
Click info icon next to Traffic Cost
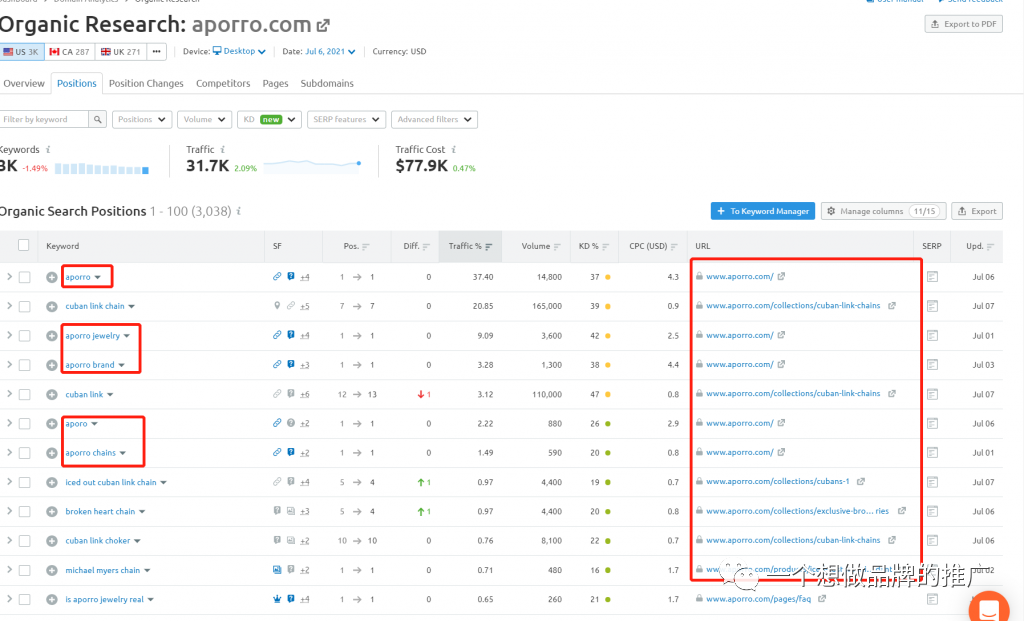point(453,150)
